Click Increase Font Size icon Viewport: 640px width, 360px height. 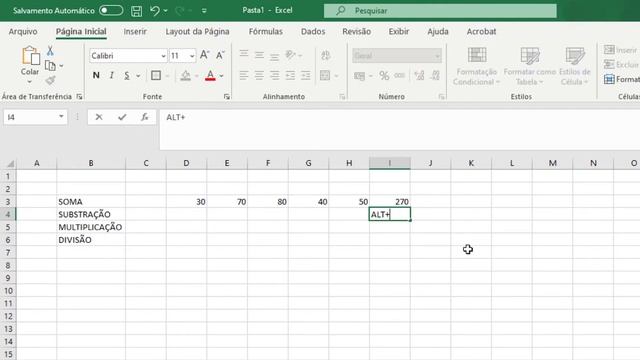pyautogui.click(x=204, y=55)
